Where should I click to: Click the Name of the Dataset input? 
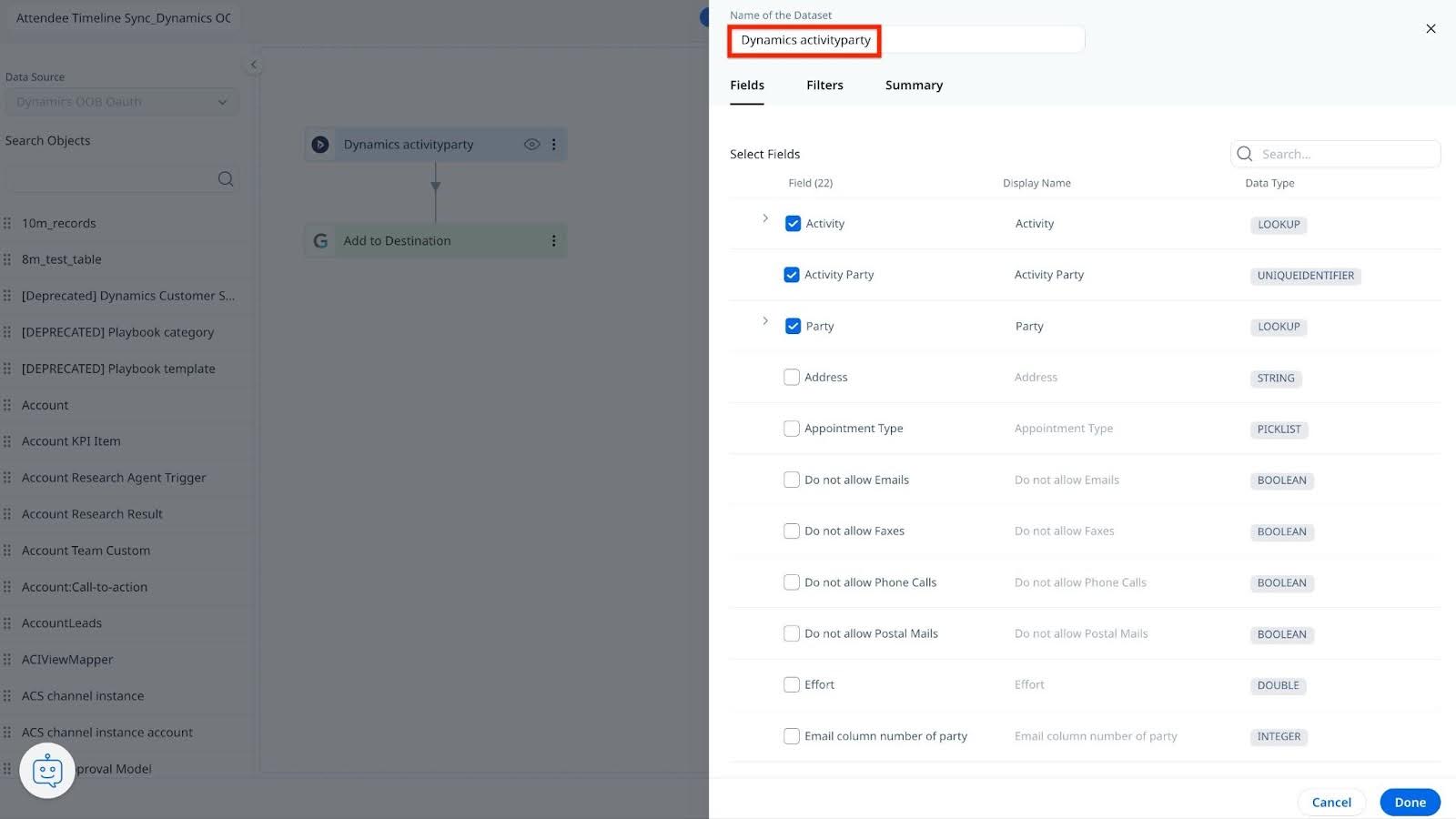tap(907, 40)
